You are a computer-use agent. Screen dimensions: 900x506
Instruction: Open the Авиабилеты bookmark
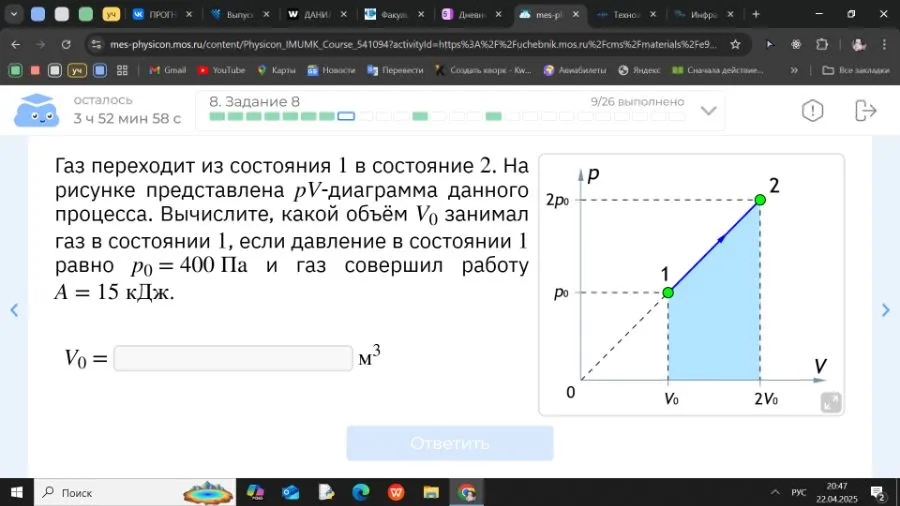[575, 70]
